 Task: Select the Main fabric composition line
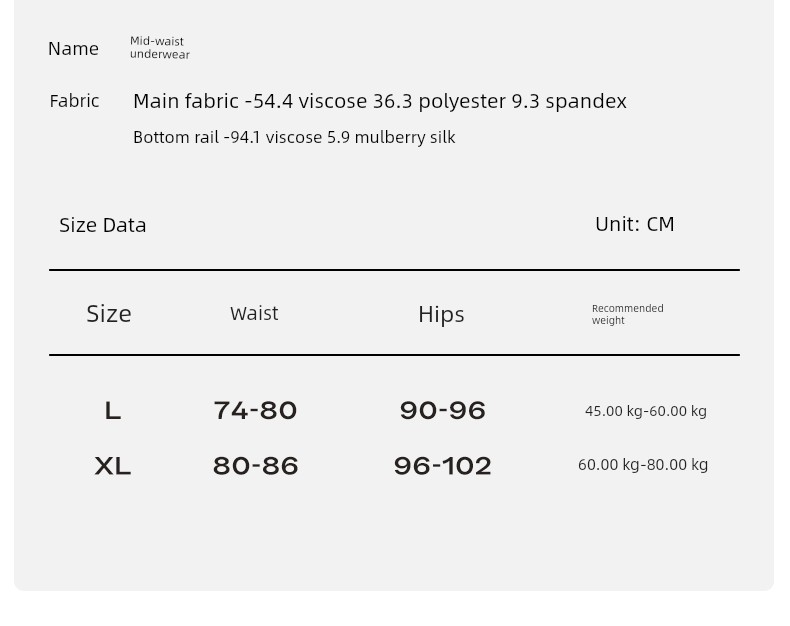[x=380, y=101]
